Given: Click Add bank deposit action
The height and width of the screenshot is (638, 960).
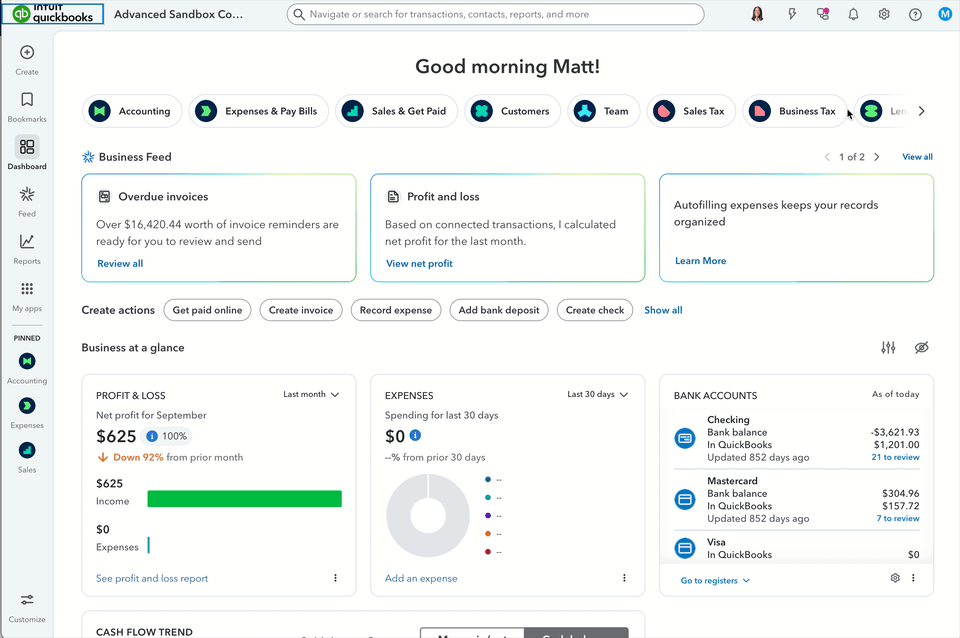Looking at the screenshot, I should 499,310.
